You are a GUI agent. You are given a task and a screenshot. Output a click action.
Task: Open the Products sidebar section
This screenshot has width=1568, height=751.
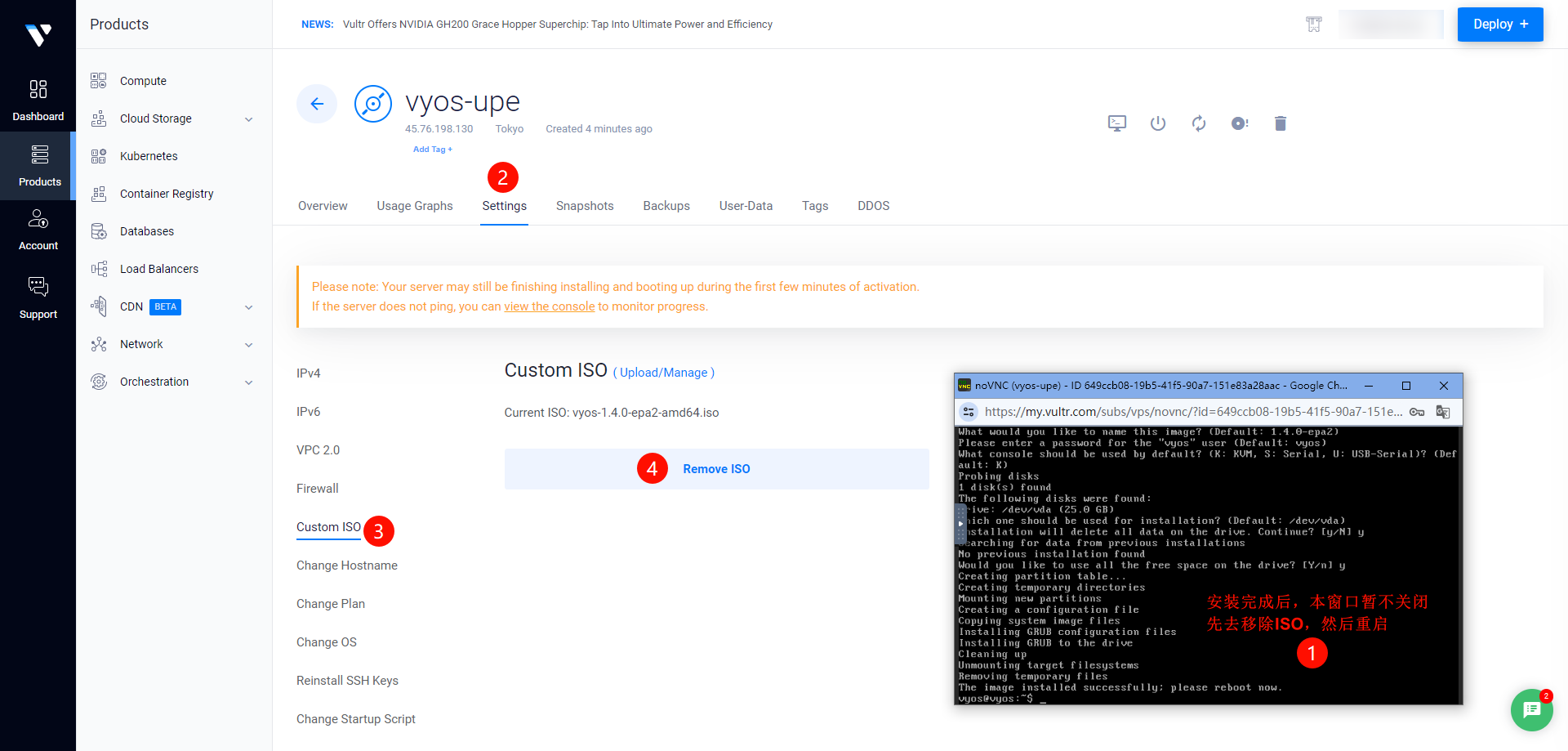tap(39, 166)
